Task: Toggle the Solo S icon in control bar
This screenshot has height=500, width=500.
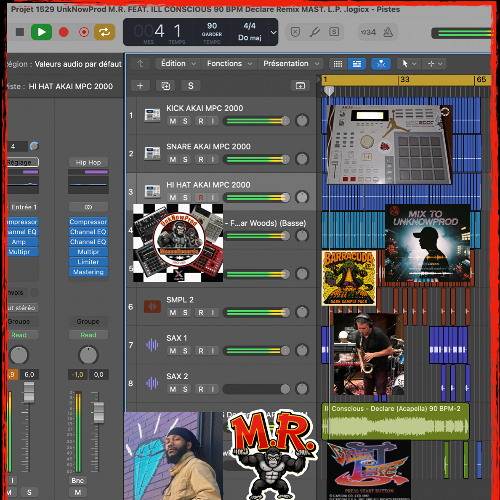Action: point(334,32)
